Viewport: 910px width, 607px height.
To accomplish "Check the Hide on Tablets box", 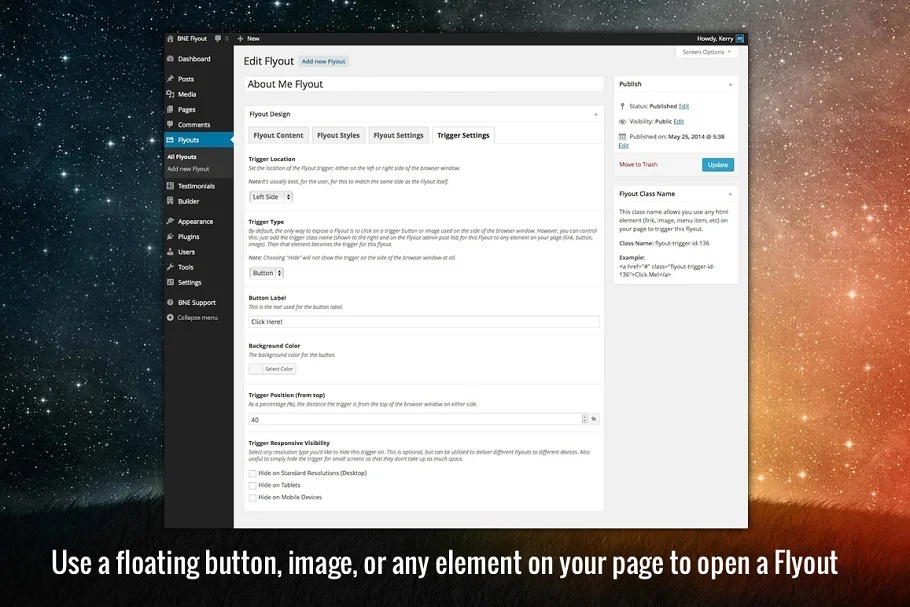I will point(253,485).
